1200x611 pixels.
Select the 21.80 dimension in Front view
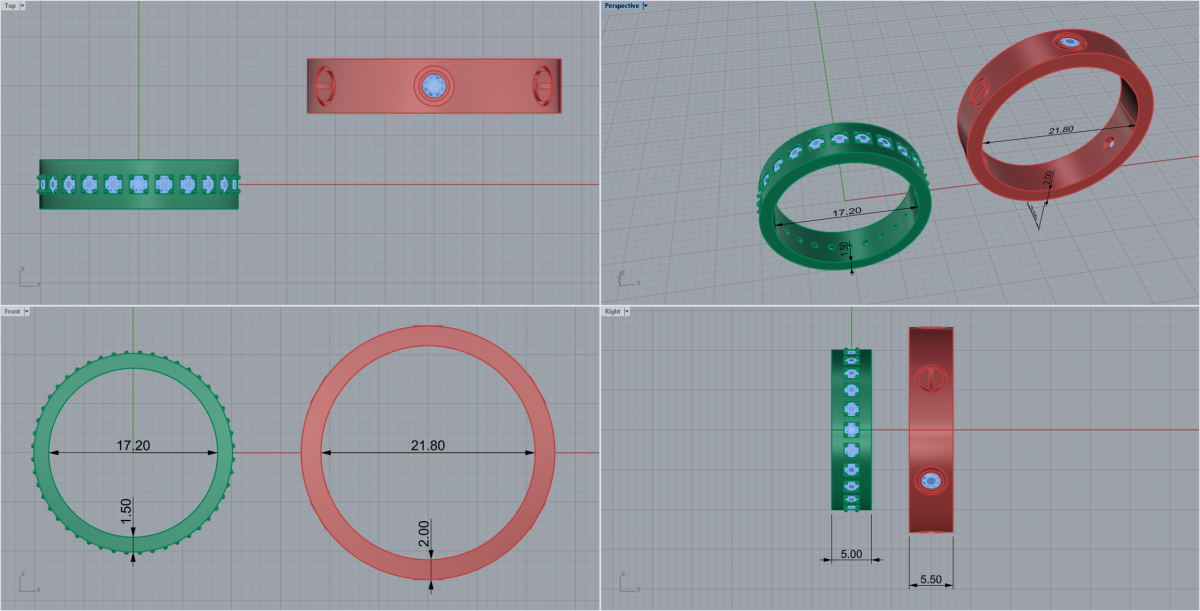(427, 445)
